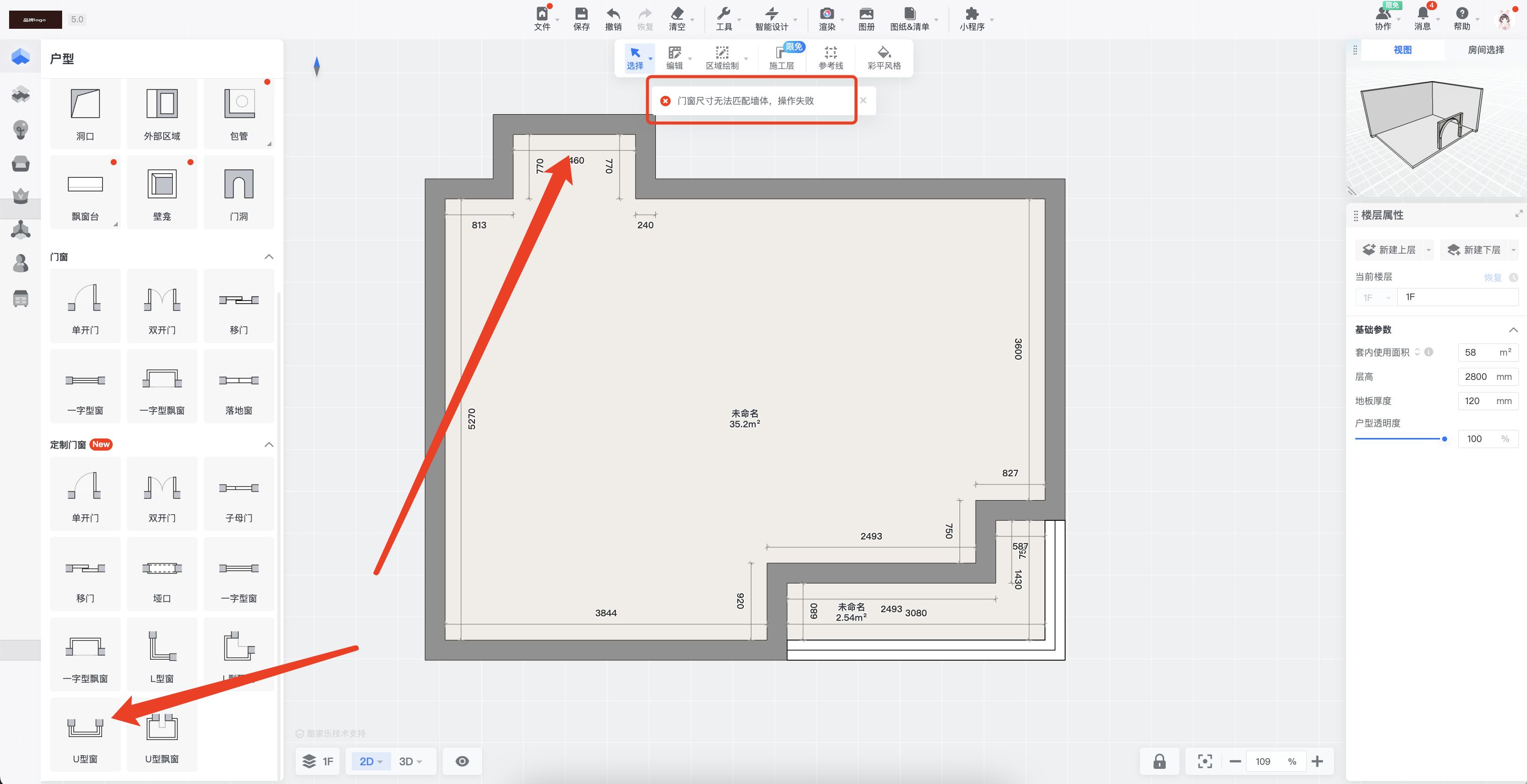The width and height of the screenshot is (1527, 784).
Task: Toggle the eye visibility button
Action: point(462,761)
